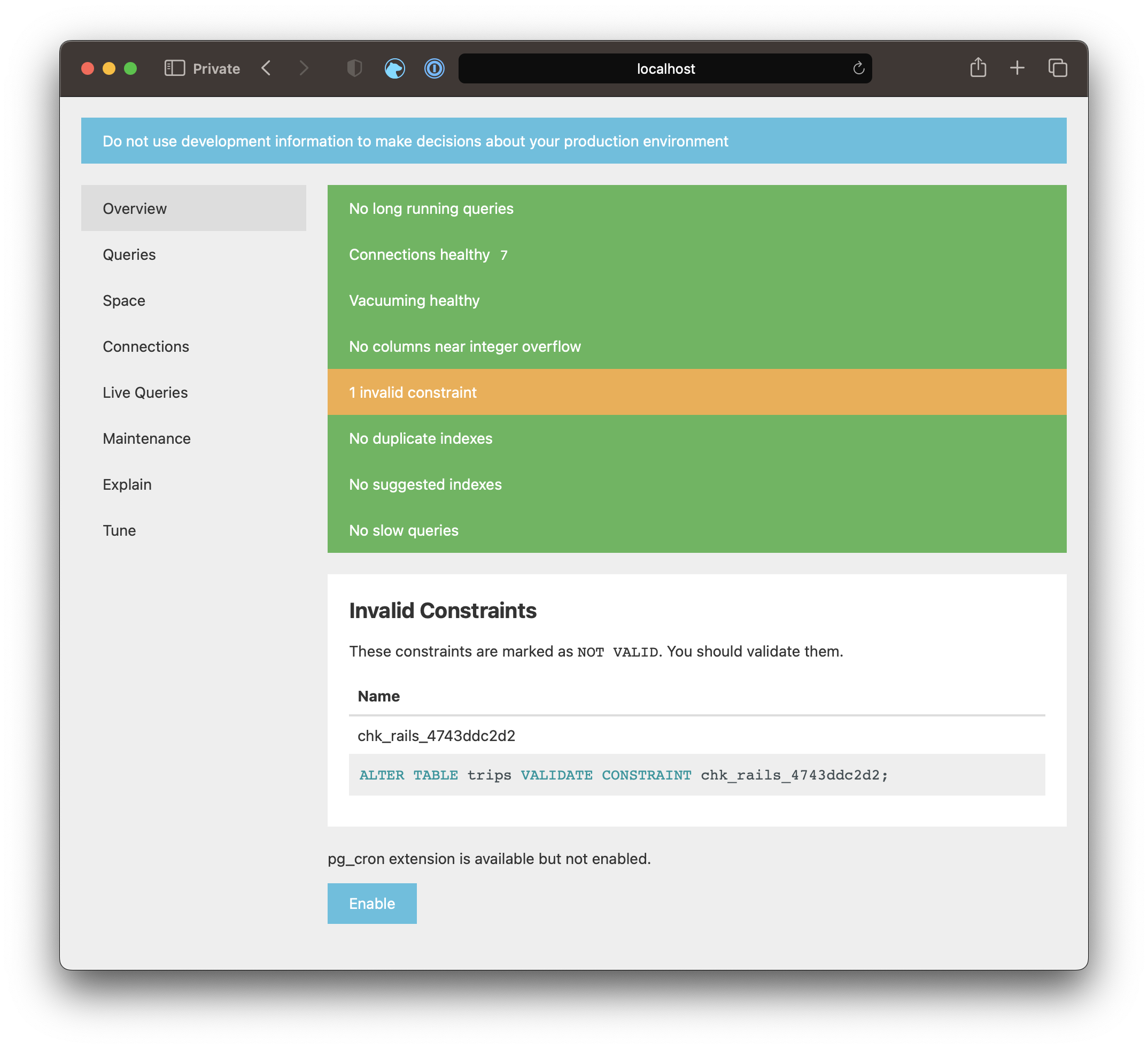Enable the pg_cron extension
The height and width of the screenshot is (1049, 1148).
(372, 903)
